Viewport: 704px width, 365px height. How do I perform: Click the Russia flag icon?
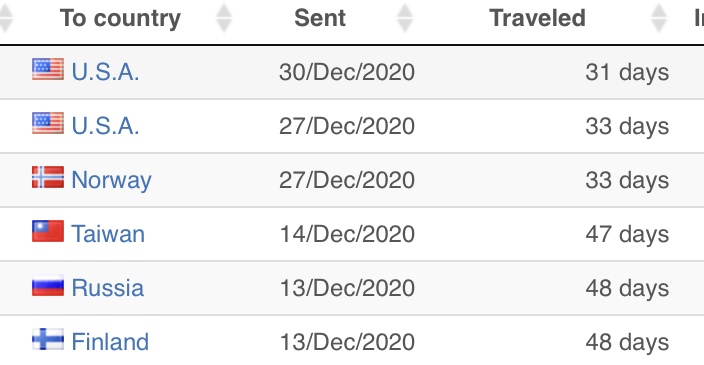(48, 286)
